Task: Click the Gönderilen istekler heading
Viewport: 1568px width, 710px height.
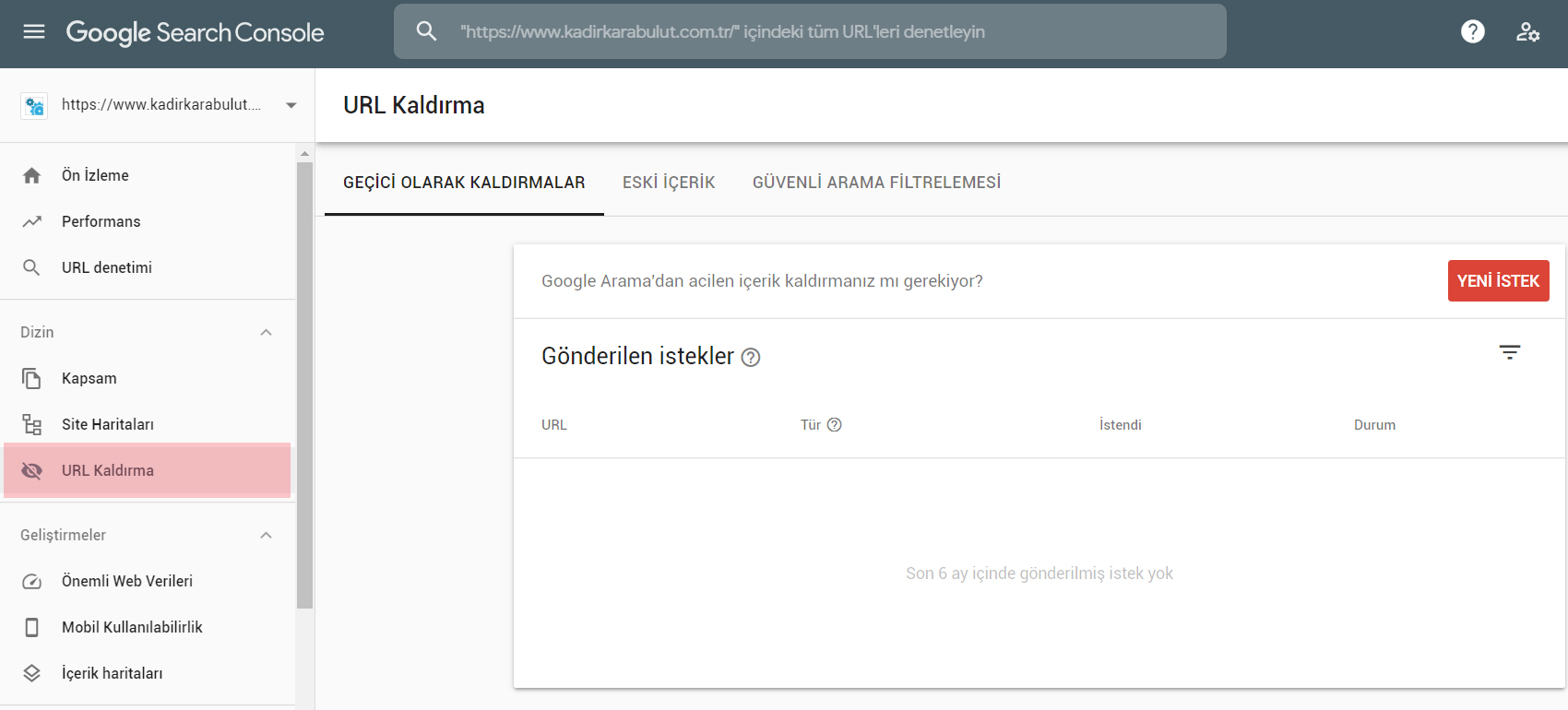Action: [637, 356]
